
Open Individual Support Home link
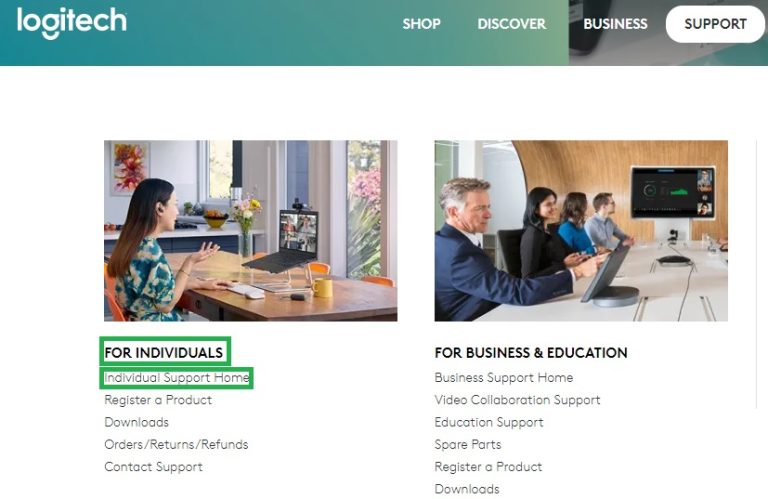pos(177,378)
